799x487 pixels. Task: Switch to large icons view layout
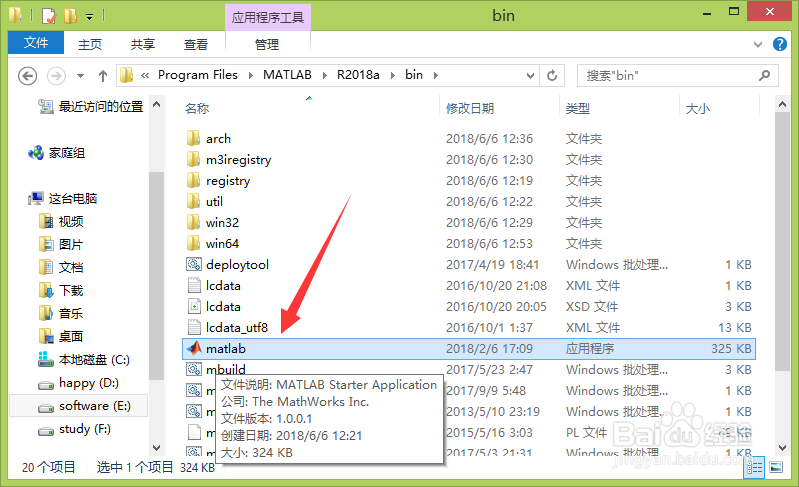[x=776, y=467]
